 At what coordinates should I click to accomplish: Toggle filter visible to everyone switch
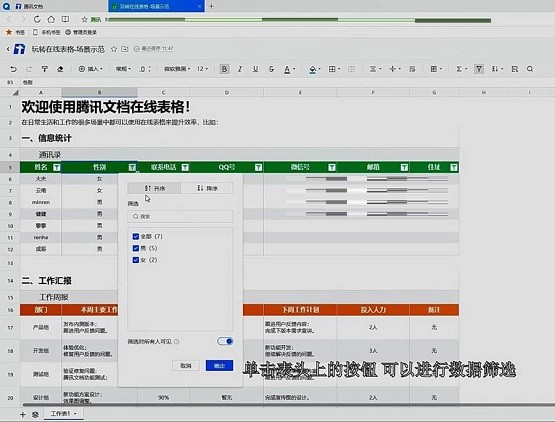pos(225,341)
